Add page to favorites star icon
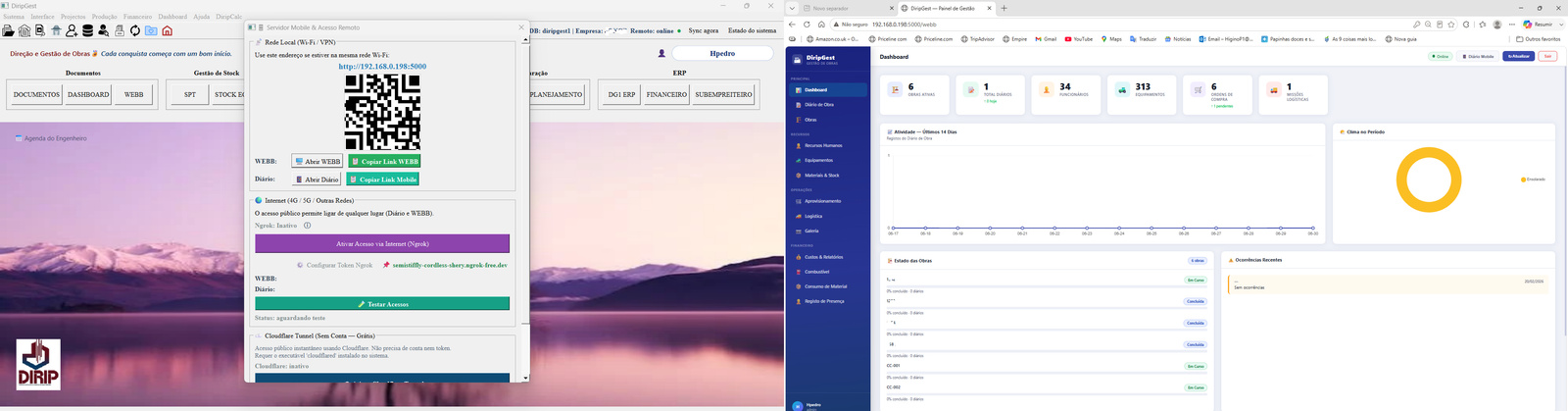The image size is (1568, 411). 1451,24
